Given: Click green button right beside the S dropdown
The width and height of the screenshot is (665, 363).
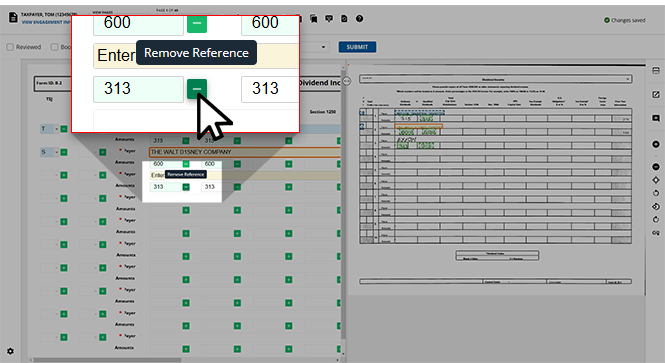Looking at the screenshot, I should coord(64,152).
